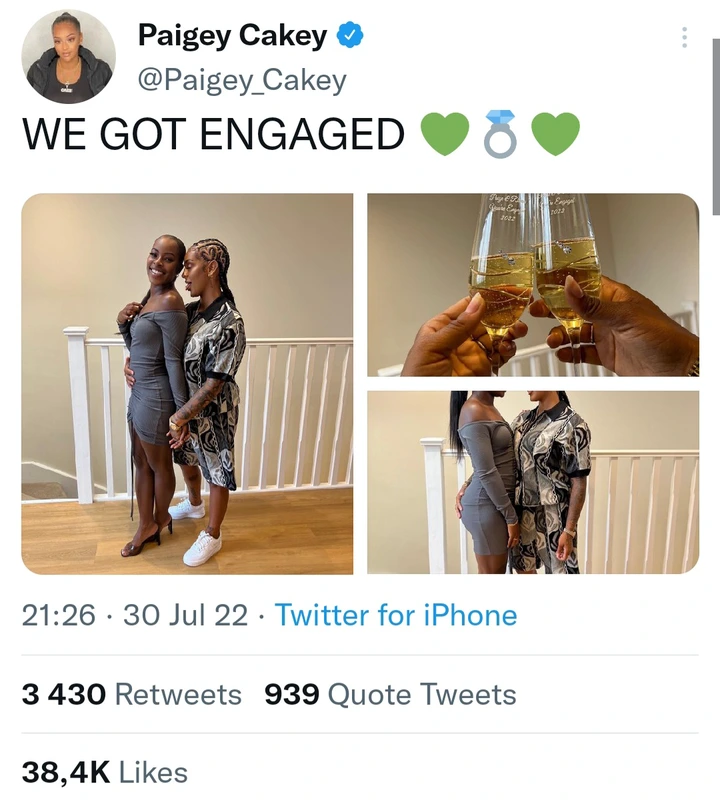Click the first green heart emoji
The width and height of the screenshot is (720, 806).
[445, 134]
